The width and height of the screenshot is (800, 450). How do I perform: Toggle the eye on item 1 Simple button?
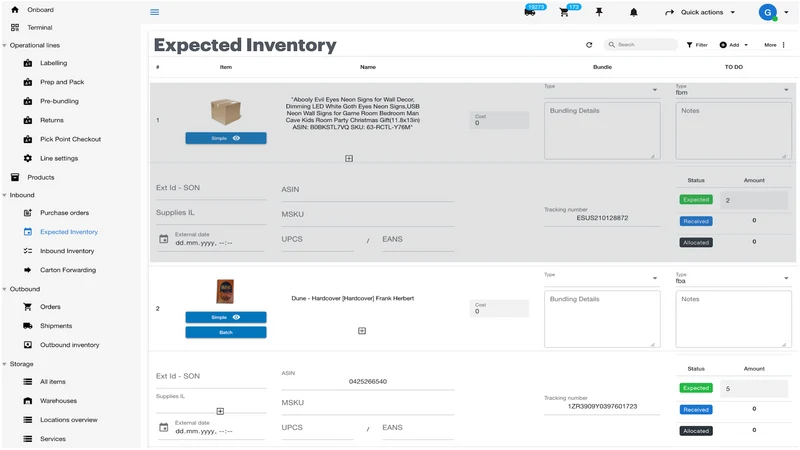[x=236, y=138]
